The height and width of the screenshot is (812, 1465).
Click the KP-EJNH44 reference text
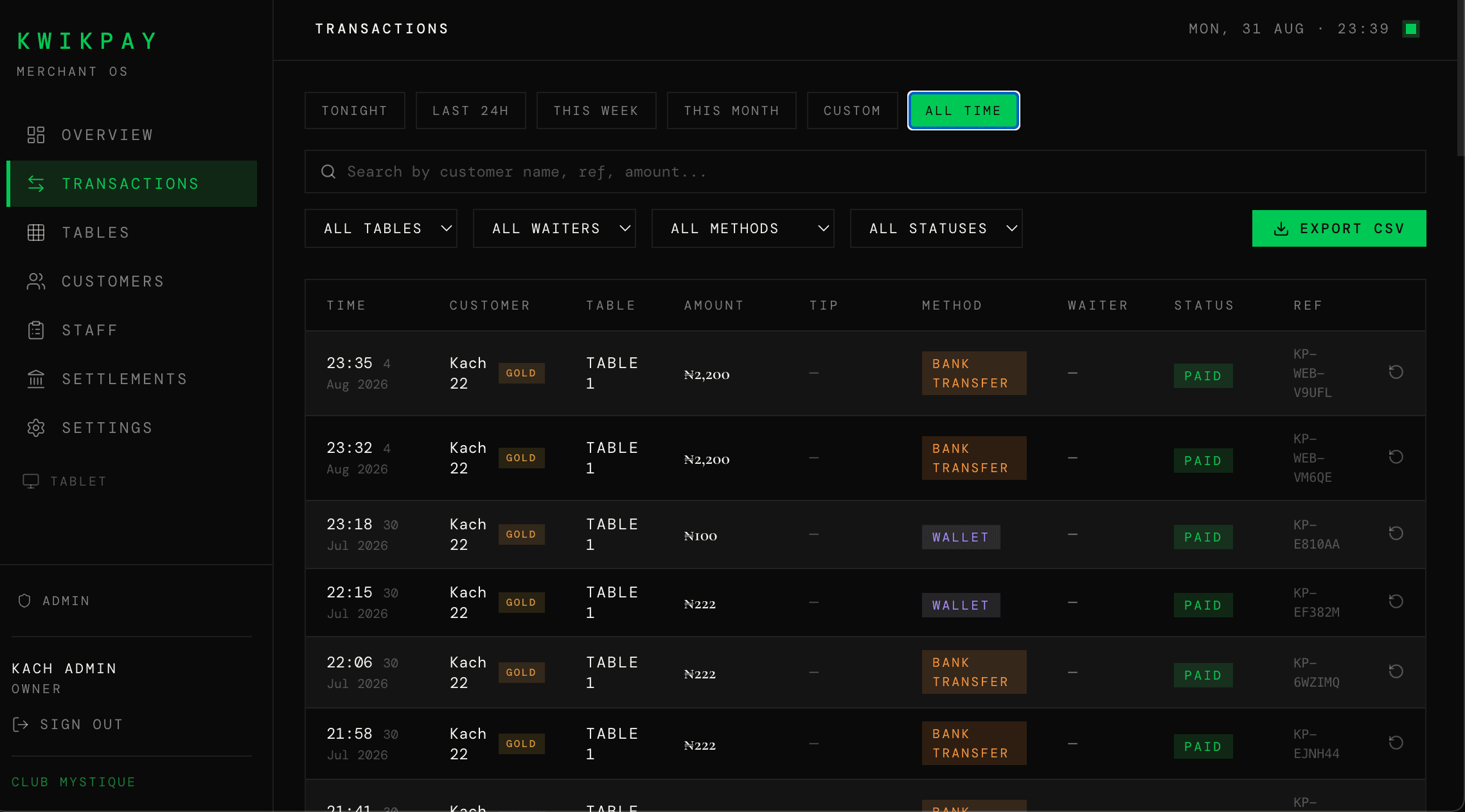[1317, 743]
